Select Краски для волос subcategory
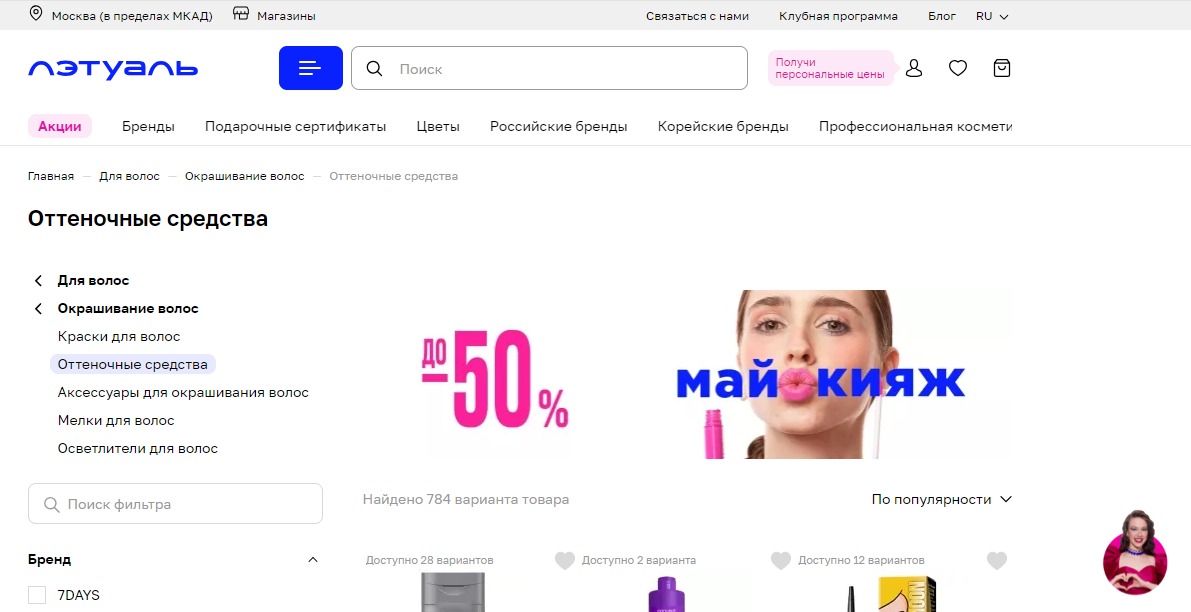Screen dimensions: 1191x612 coord(119,336)
